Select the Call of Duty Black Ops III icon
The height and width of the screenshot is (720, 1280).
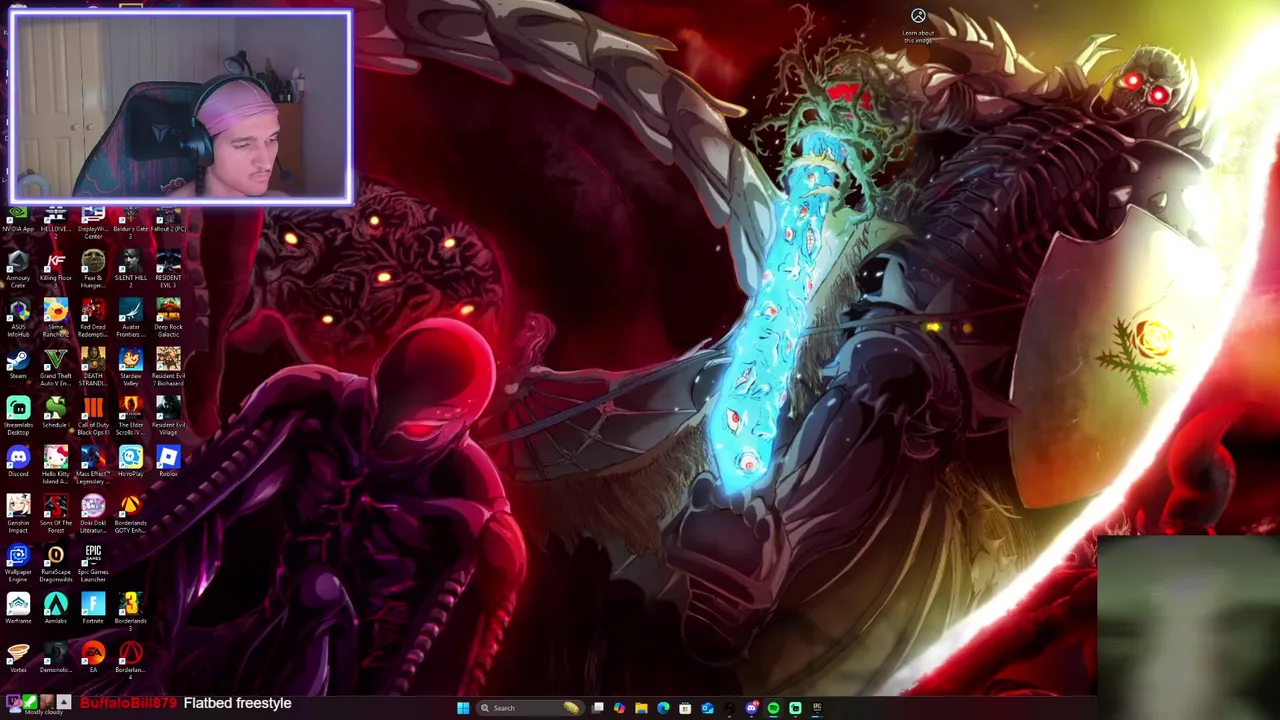click(93, 415)
